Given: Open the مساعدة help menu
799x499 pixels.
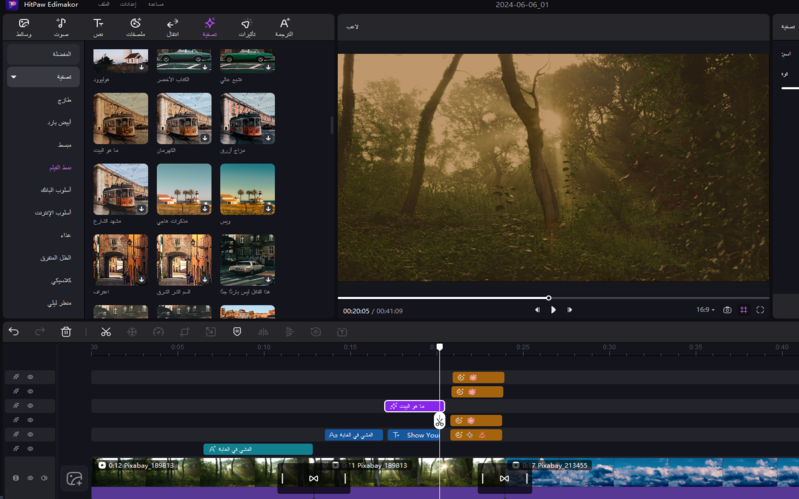Looking at the screenshot, I should pos(156,5).
